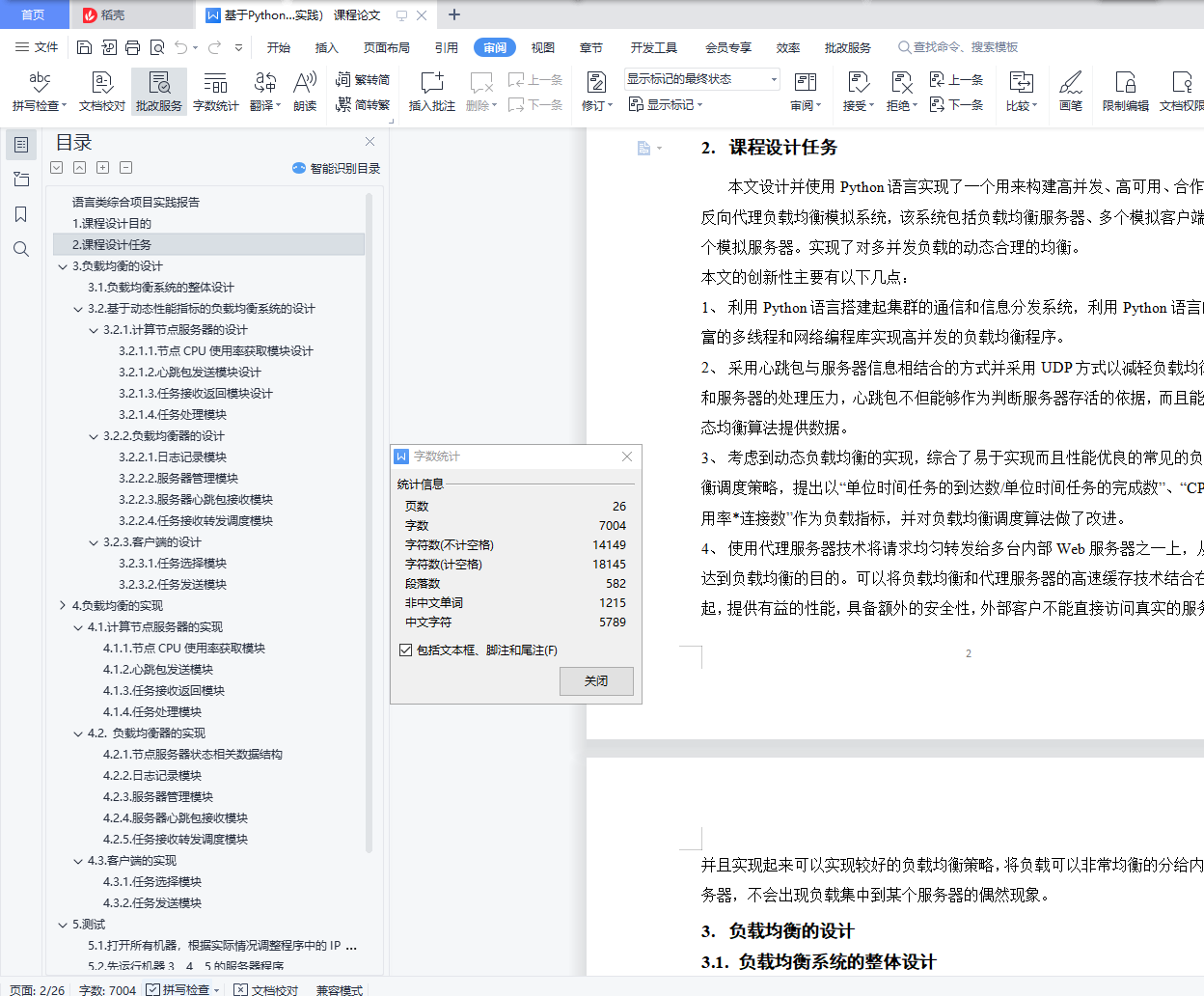Click the minus box icon under 目录
The width and height of the screenshot is (1204, 996).
tap(126, 167)
